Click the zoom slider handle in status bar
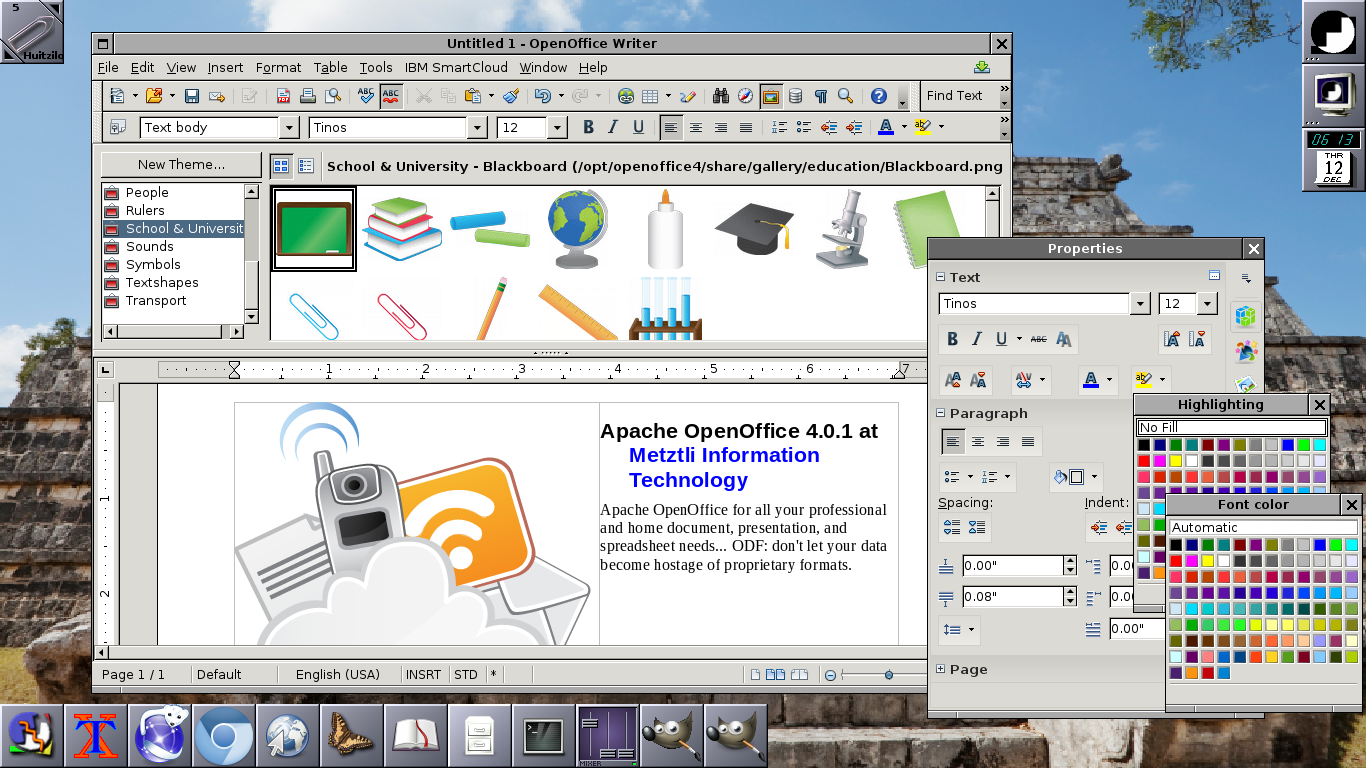 tap(889, 675)
